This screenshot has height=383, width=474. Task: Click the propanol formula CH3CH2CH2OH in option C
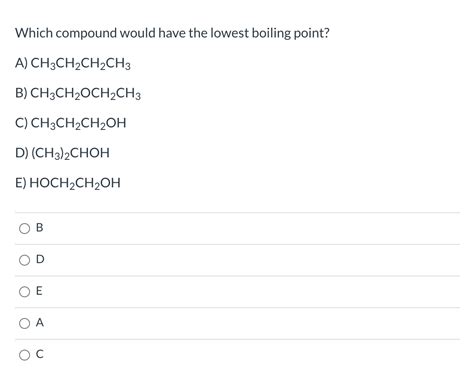click(78, 123)
